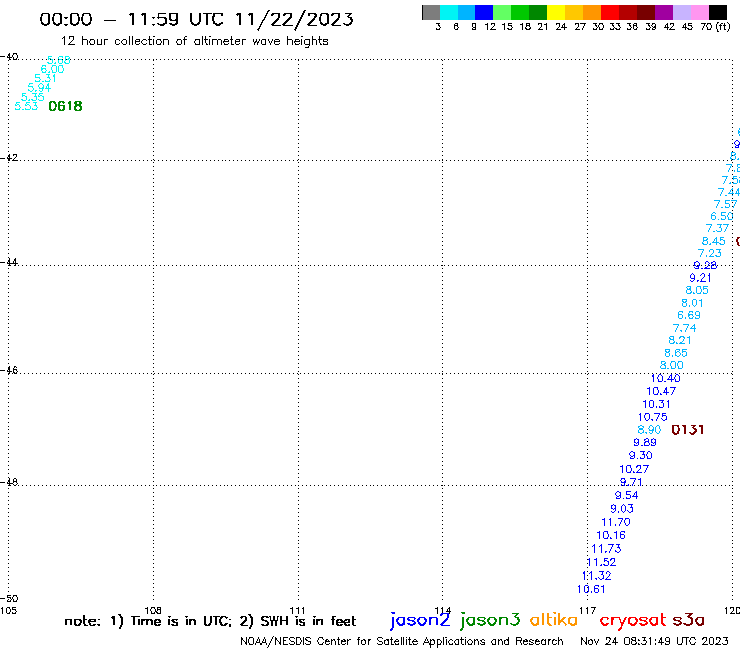Click the 108 longitude axis label

153,610
